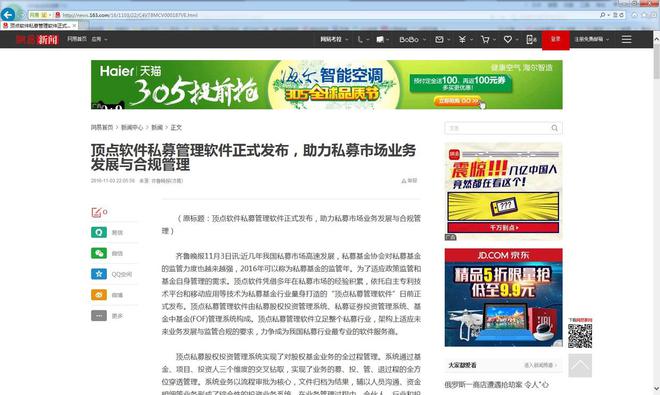This screenshot has width=660, height=395.
Task: Click the search icon in site search box
Action: 554,128
